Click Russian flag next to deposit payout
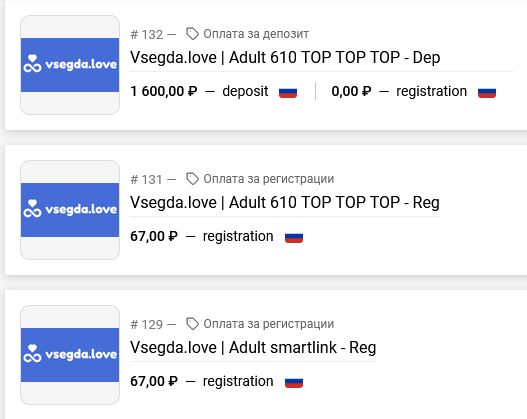 (288, 92)
